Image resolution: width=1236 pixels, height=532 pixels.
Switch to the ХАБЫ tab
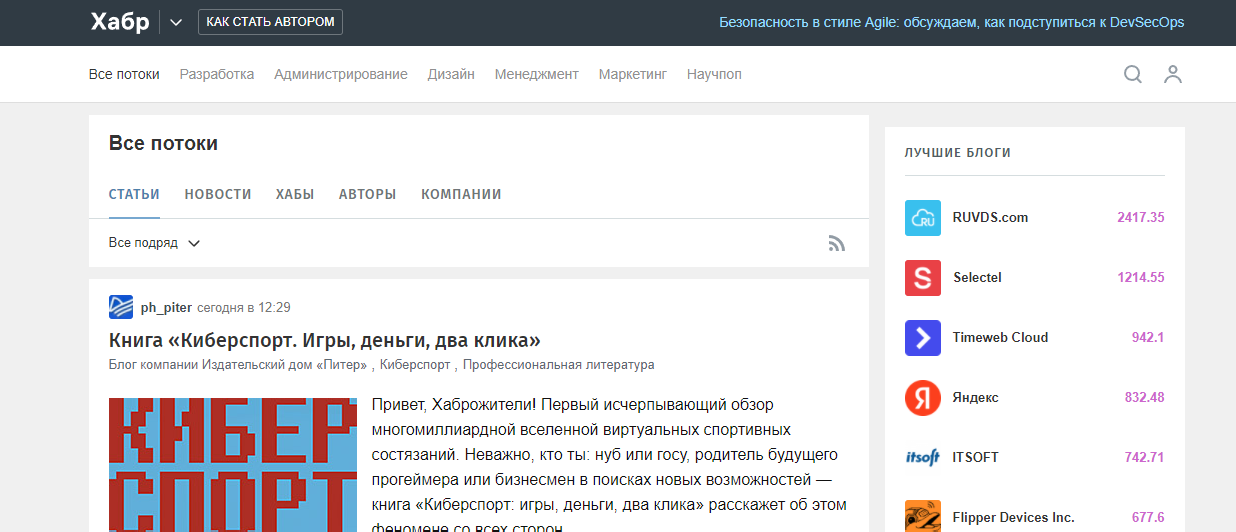point(295,194)
